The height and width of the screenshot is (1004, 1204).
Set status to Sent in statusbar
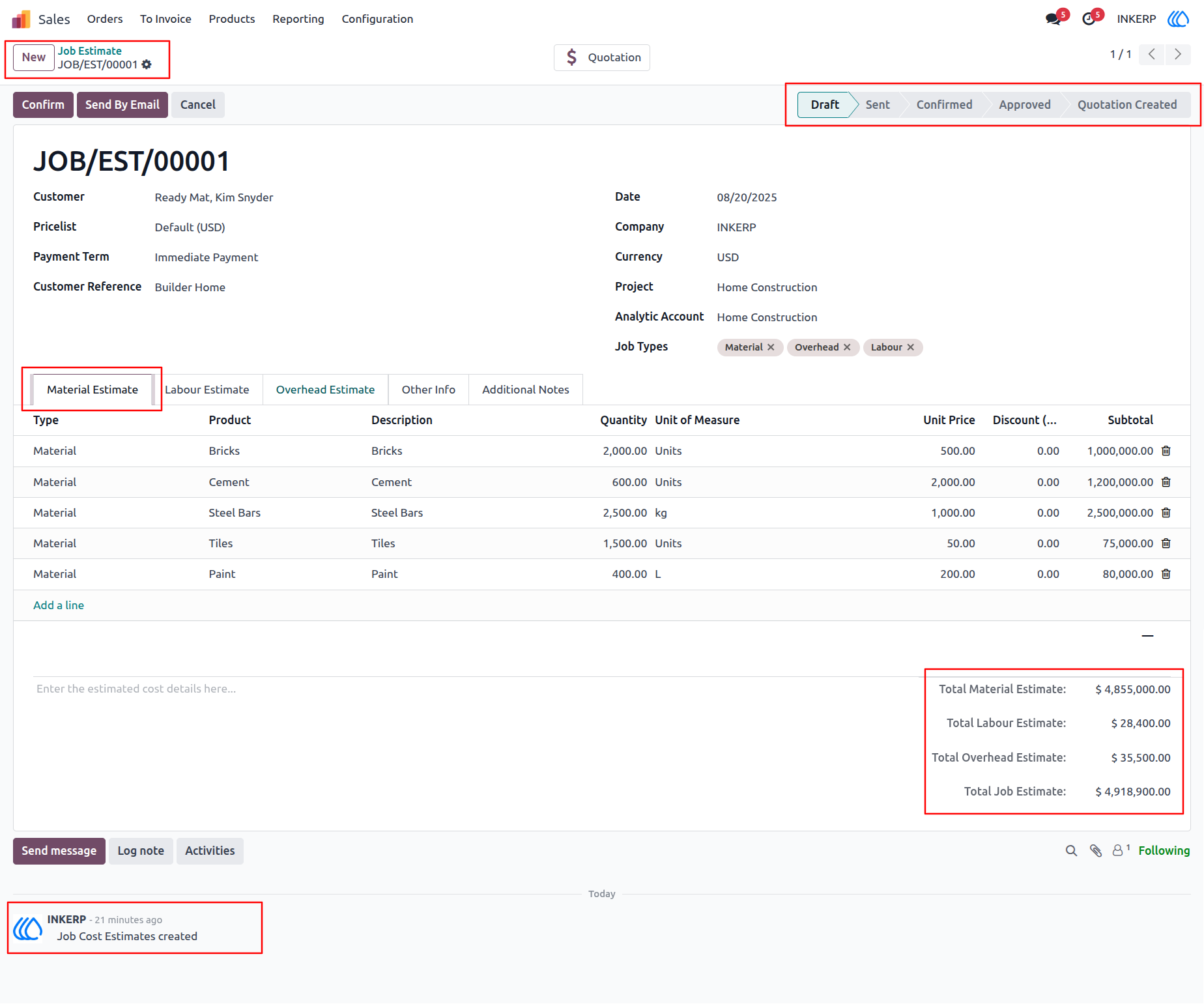[878, 105]
